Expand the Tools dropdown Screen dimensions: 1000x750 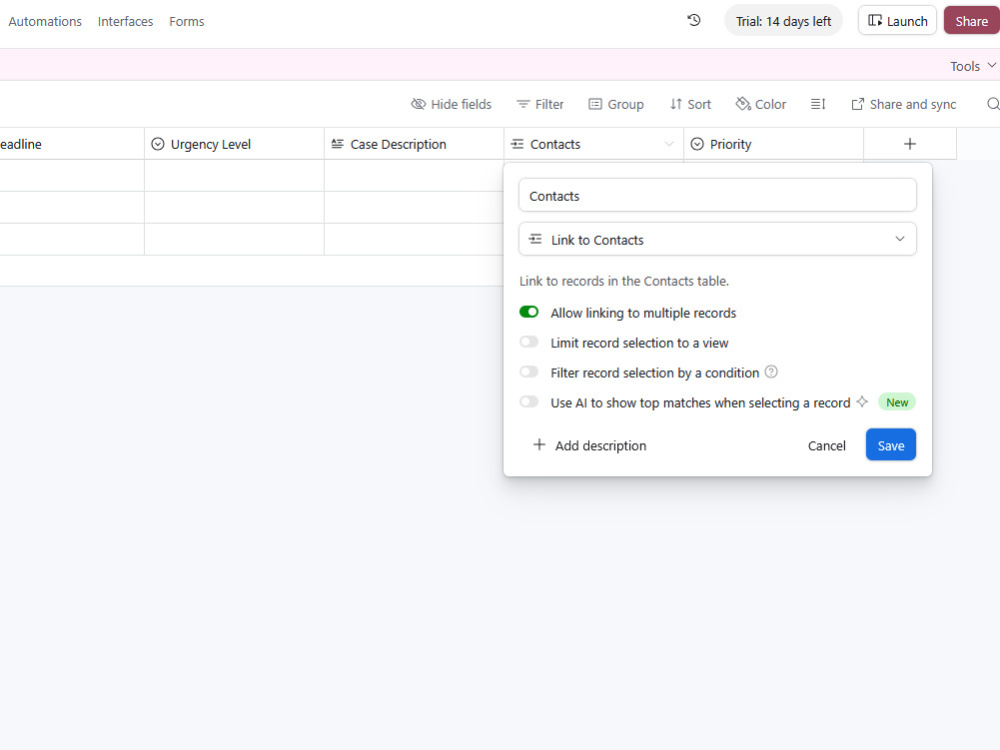[973, 66]
